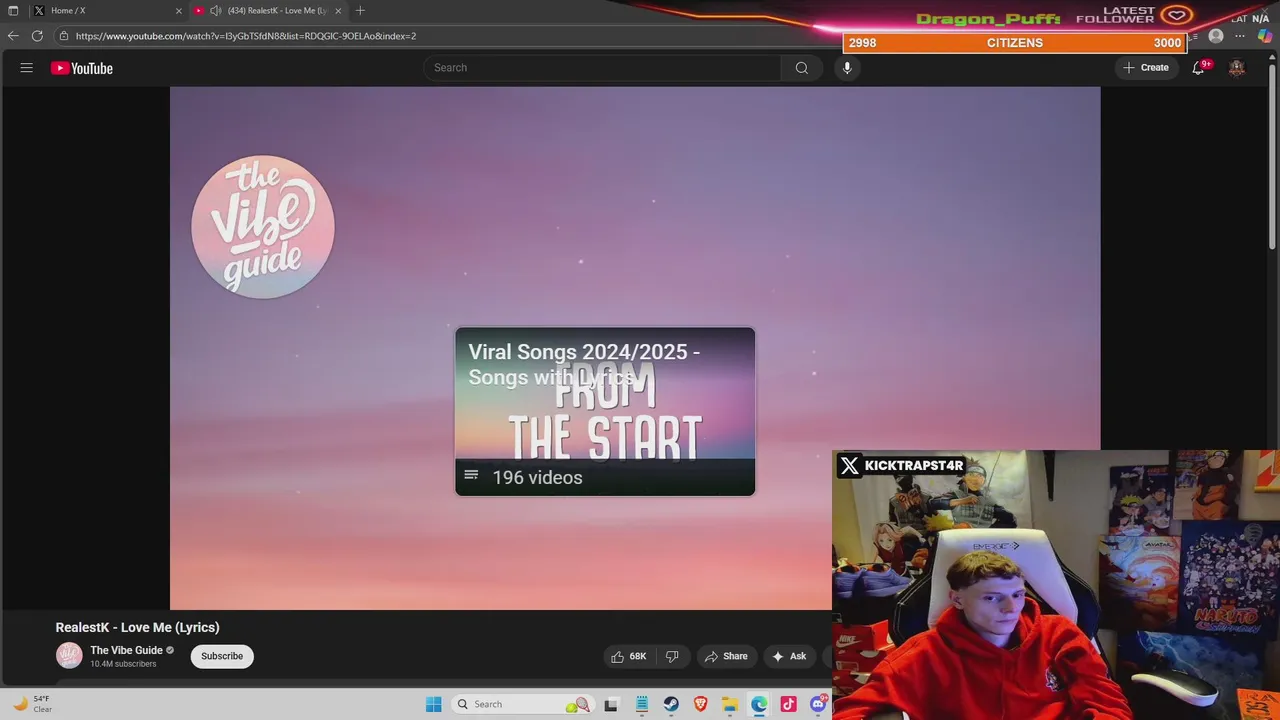Open the YouTube guide hamburger menu

(x=27, y=68)
